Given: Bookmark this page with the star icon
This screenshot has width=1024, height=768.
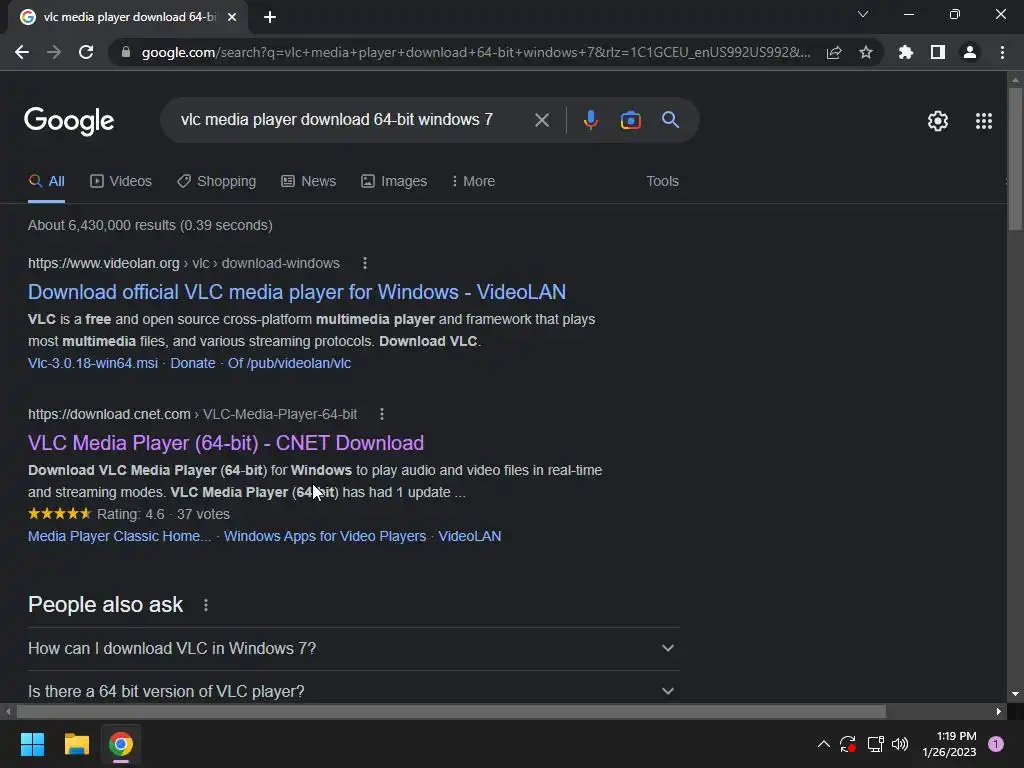Looking at the screenshot, I should coord(866,52).
